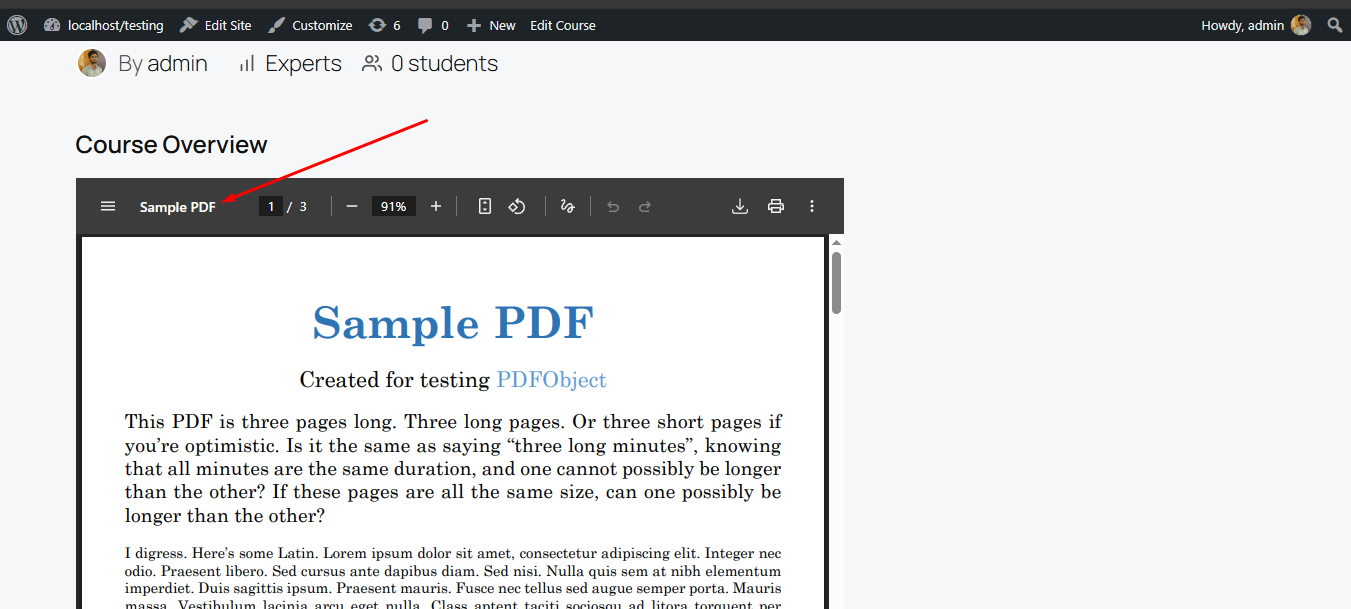Open the admin author link
This screenshot has width=1351, height=609.
(177, 63)
